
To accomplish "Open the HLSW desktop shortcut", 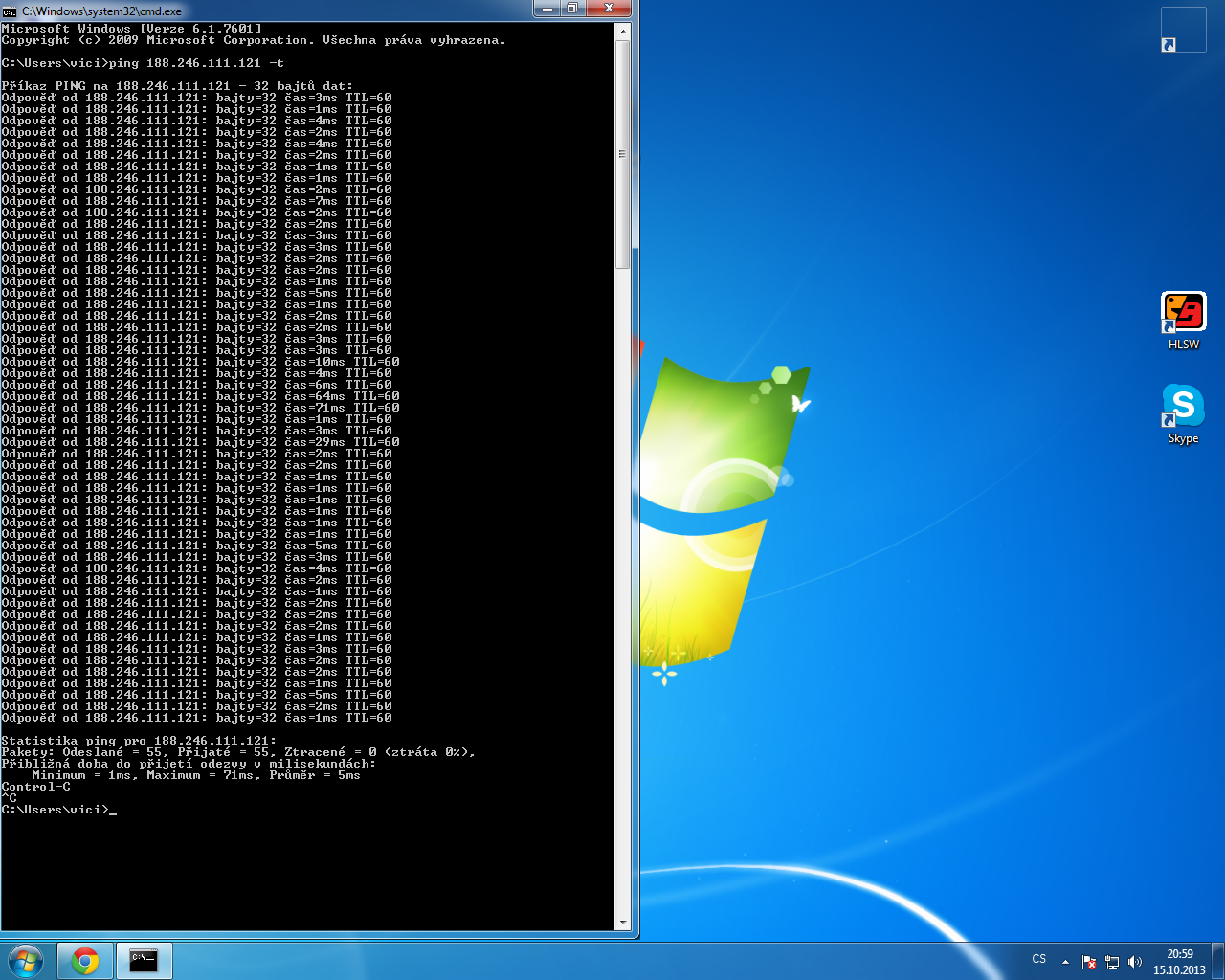I will tap(1183, 321).
